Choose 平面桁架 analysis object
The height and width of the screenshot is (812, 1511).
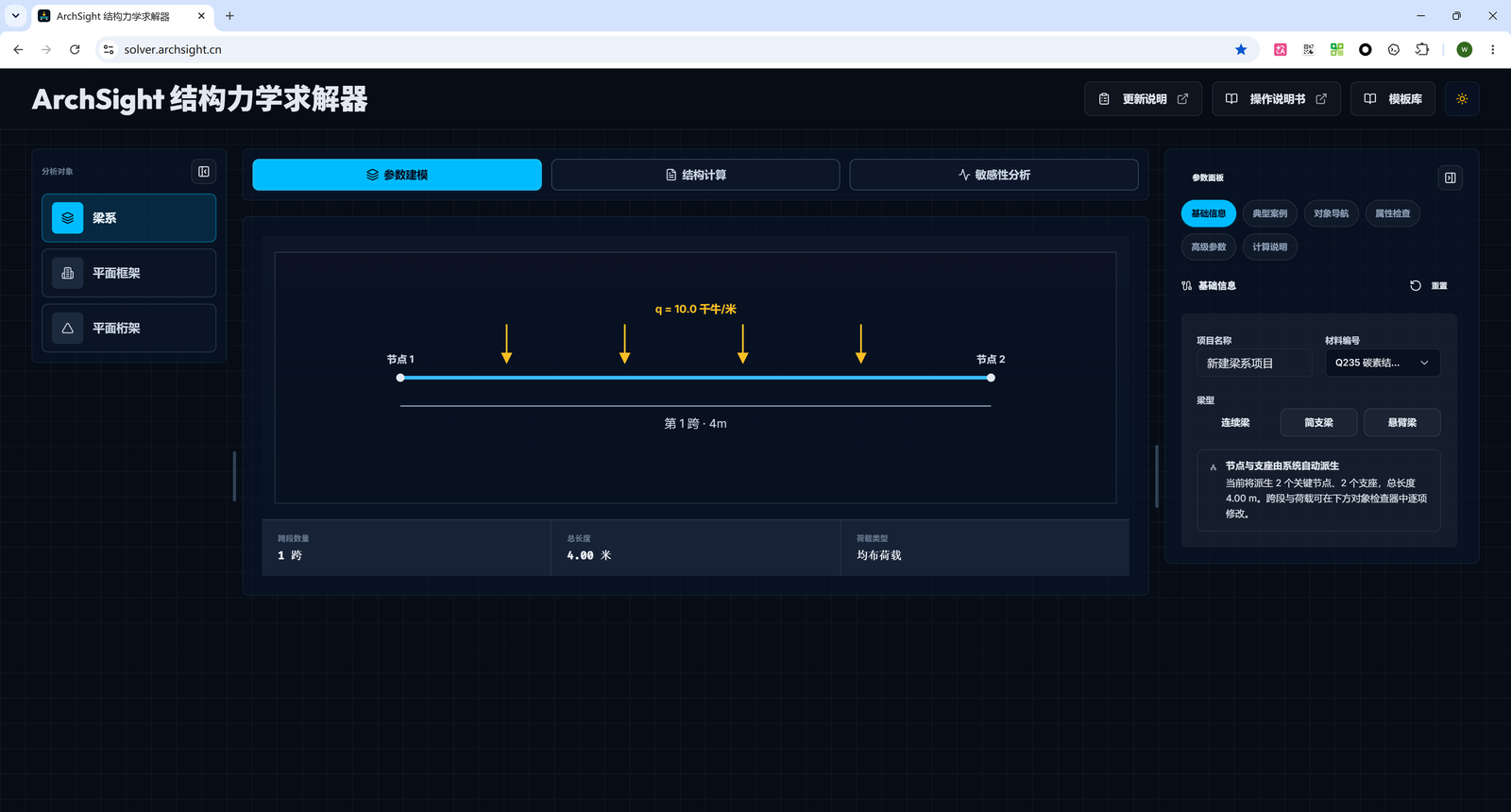point(129,329)
